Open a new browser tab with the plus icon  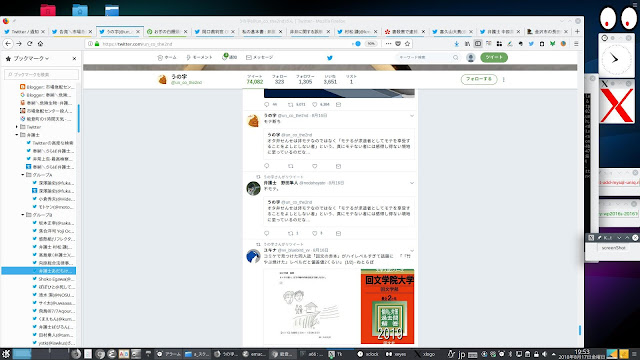click(577, 31)
